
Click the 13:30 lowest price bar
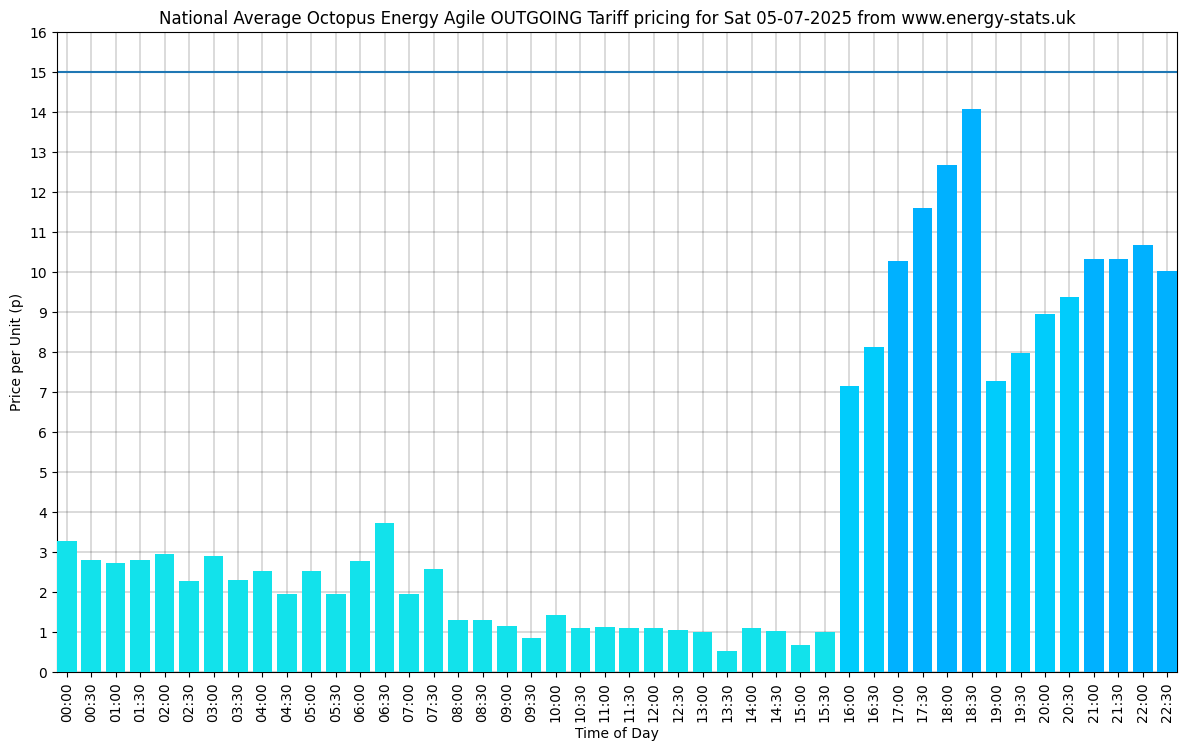727,662
